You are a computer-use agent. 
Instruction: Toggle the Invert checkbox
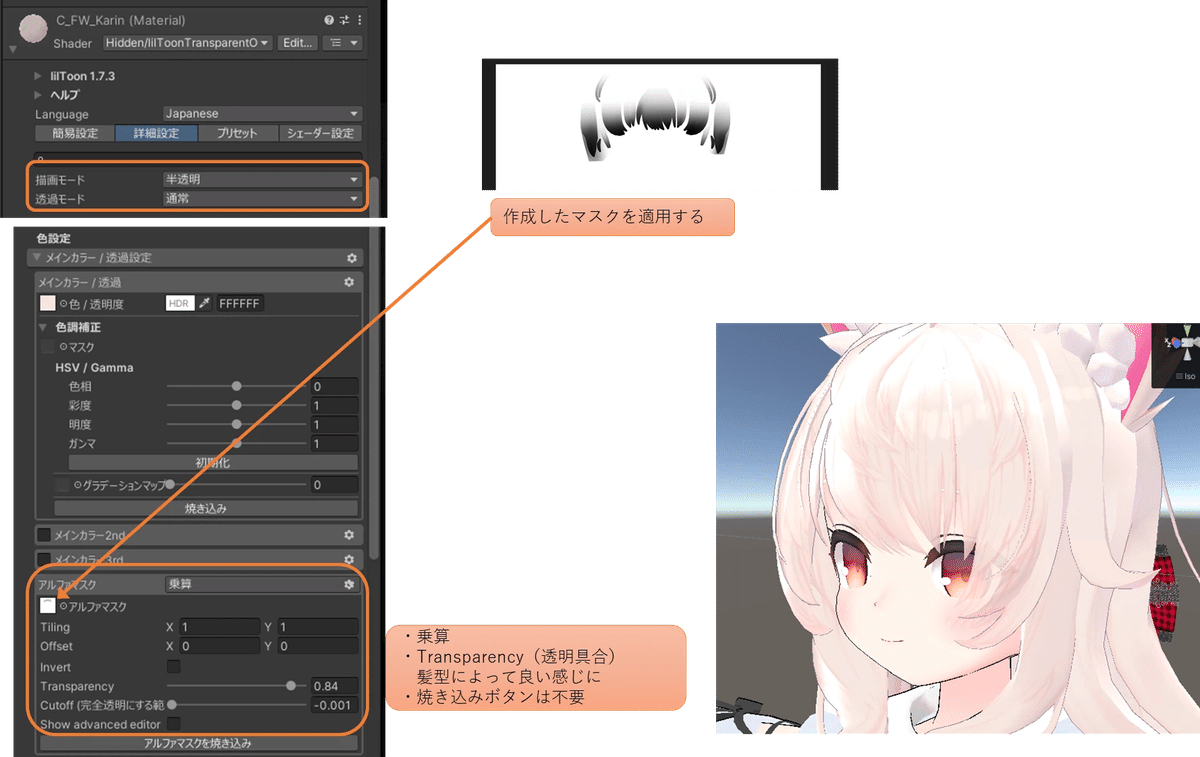pos(174,666)
